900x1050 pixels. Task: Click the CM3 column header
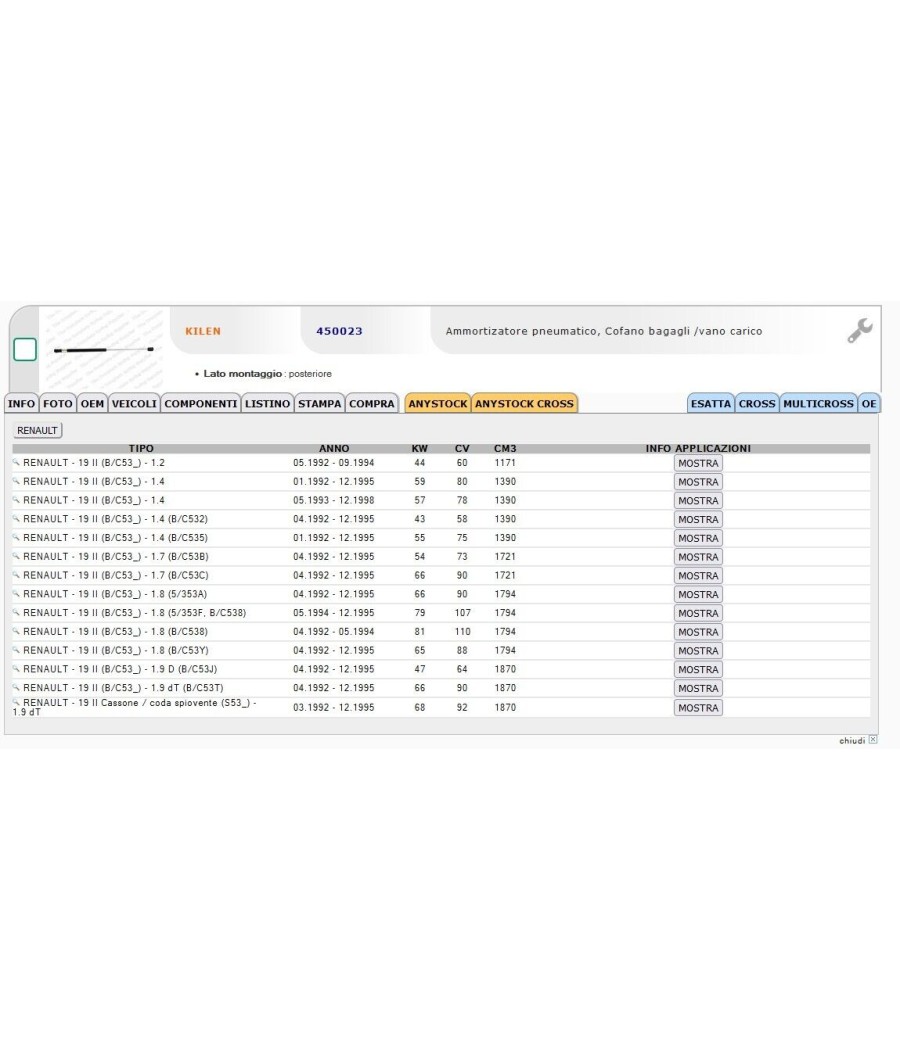click(x=505, y=448)
